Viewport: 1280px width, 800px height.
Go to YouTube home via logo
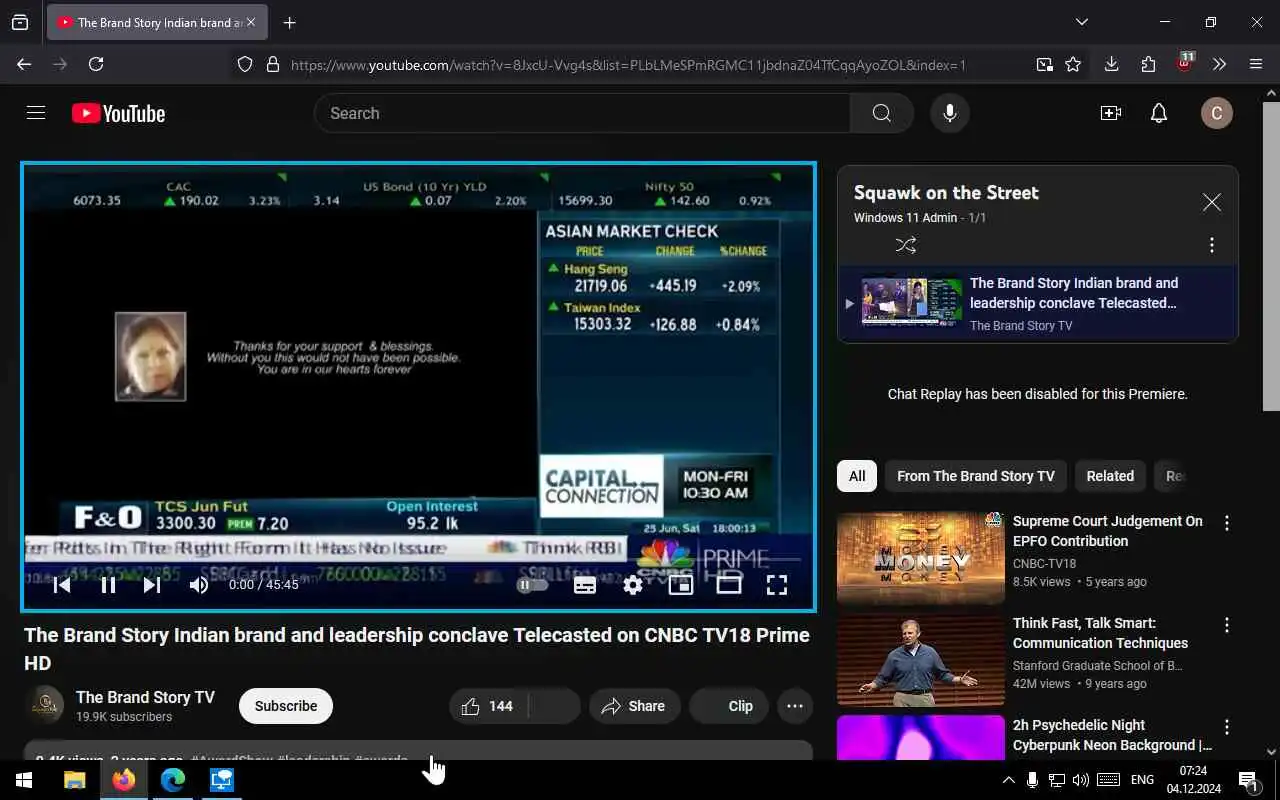[x=118, y=113]
